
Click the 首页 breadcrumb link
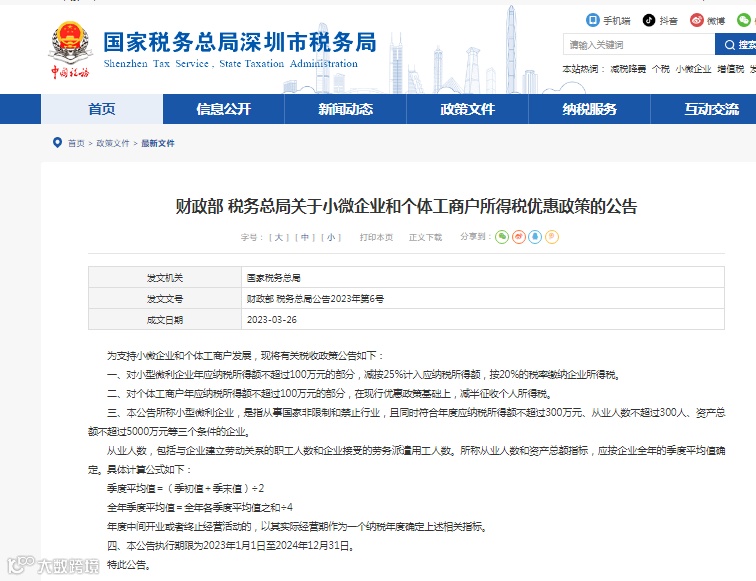(x=76, y=143)
